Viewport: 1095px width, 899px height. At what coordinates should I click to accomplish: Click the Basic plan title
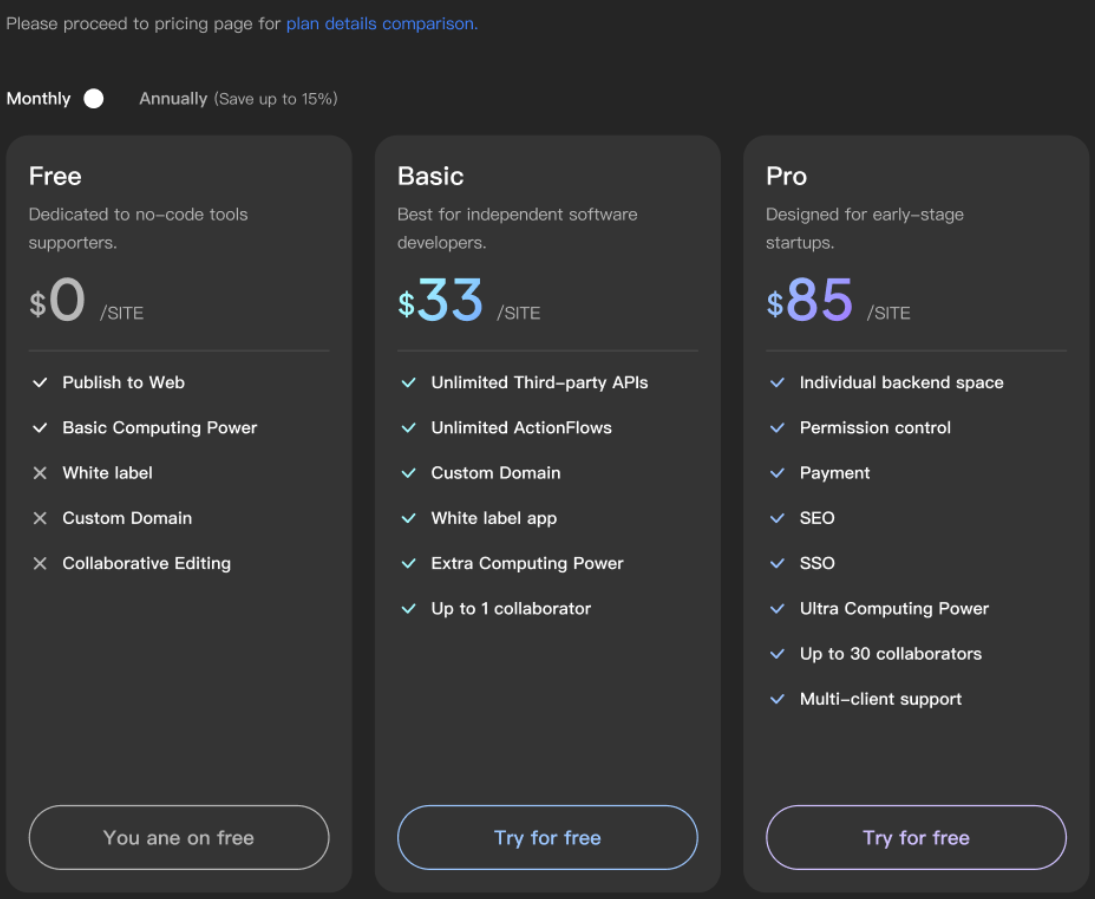pos(430,176)
